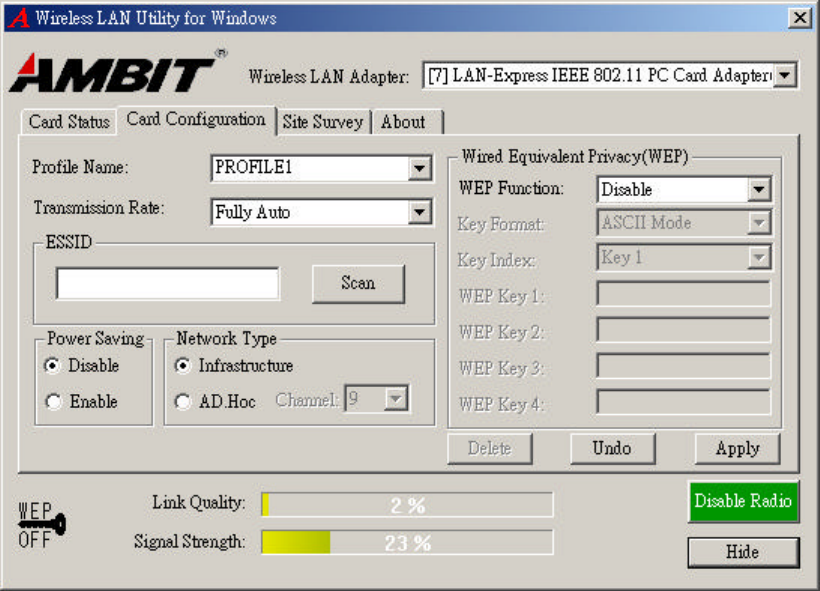820x591 pixels.
Task: Open the Transmission Rate dropdown
Action: [x=419, y=212]
